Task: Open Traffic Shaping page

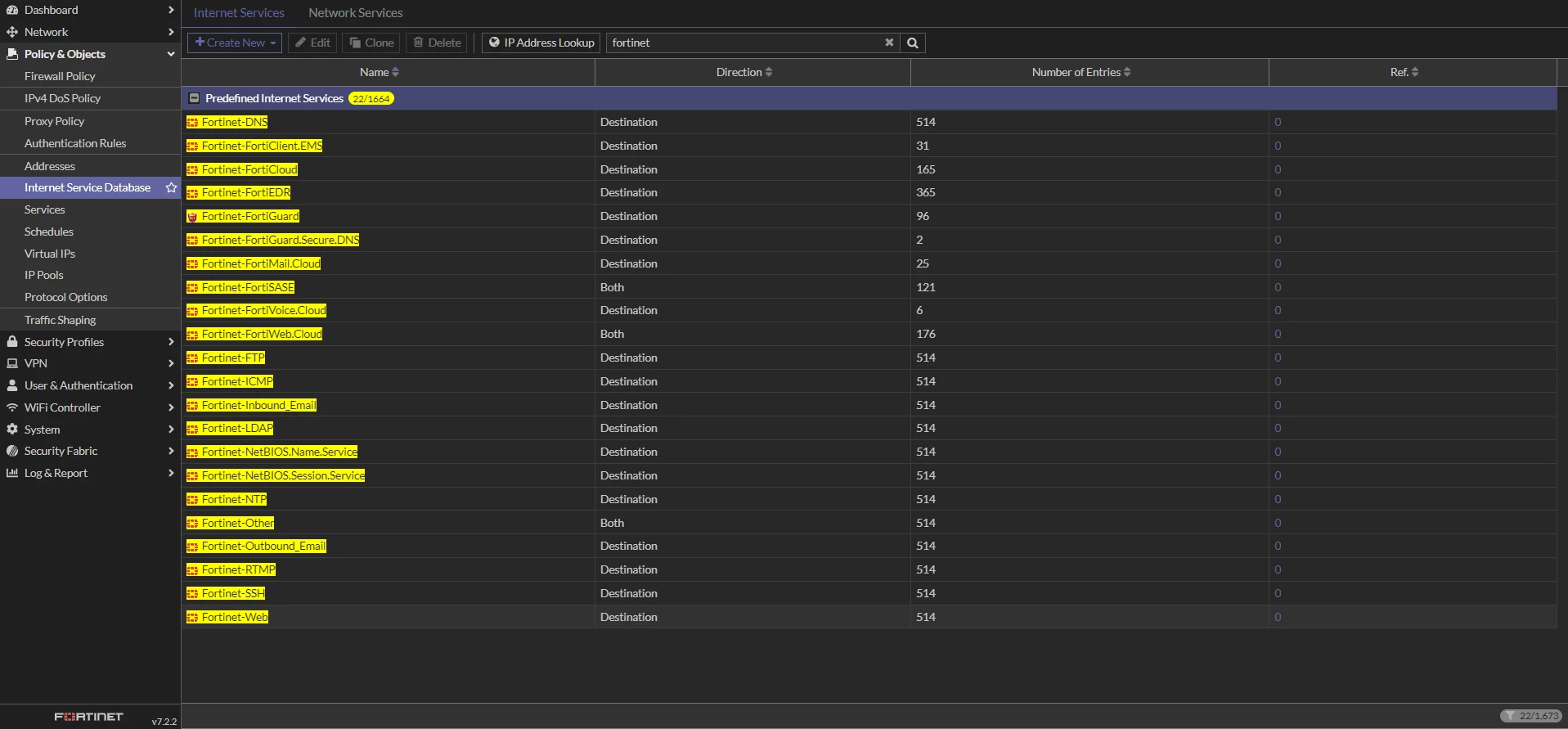Action: click(60, 320)
